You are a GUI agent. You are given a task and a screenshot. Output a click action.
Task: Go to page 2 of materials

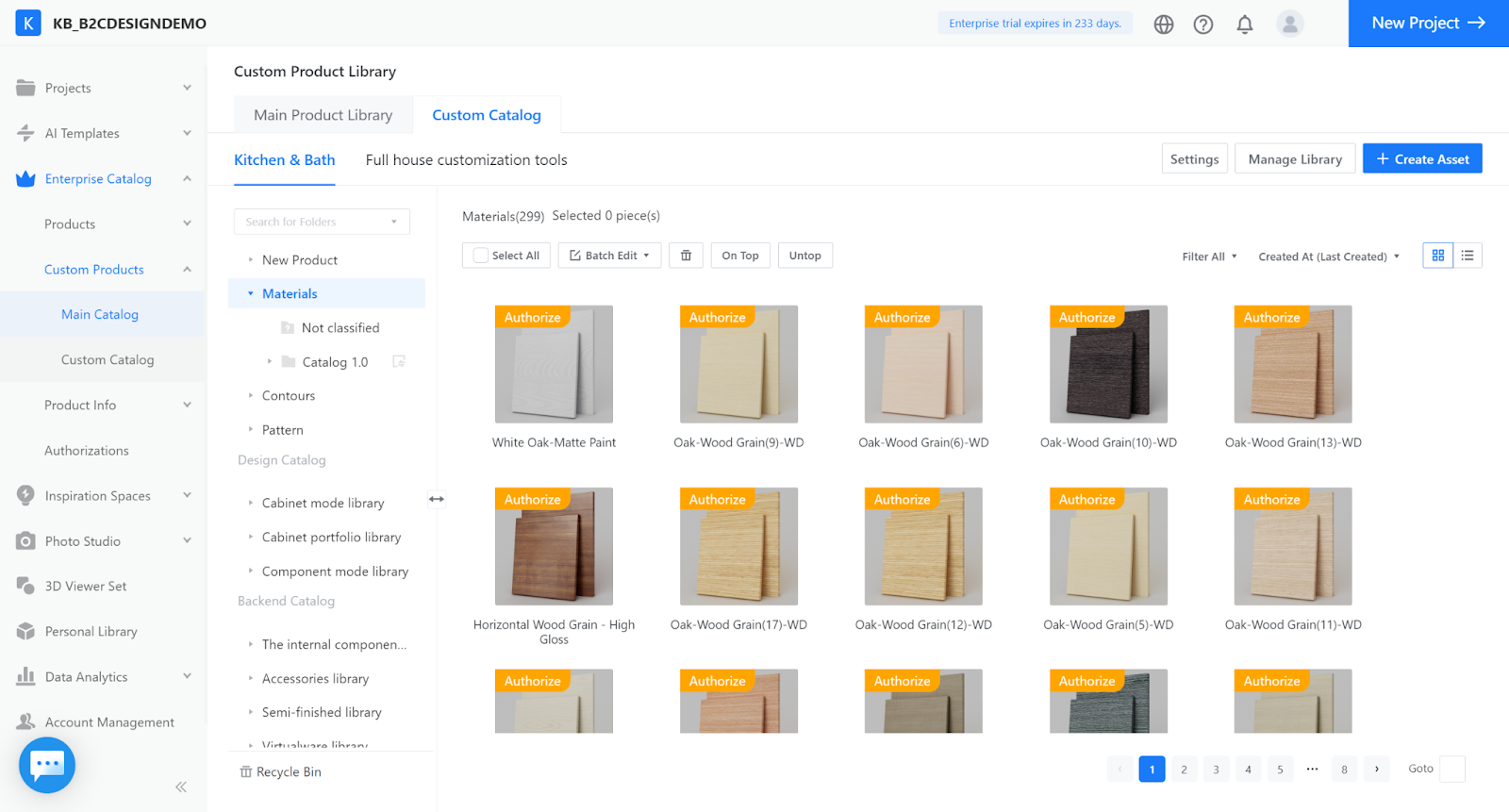1184,770
